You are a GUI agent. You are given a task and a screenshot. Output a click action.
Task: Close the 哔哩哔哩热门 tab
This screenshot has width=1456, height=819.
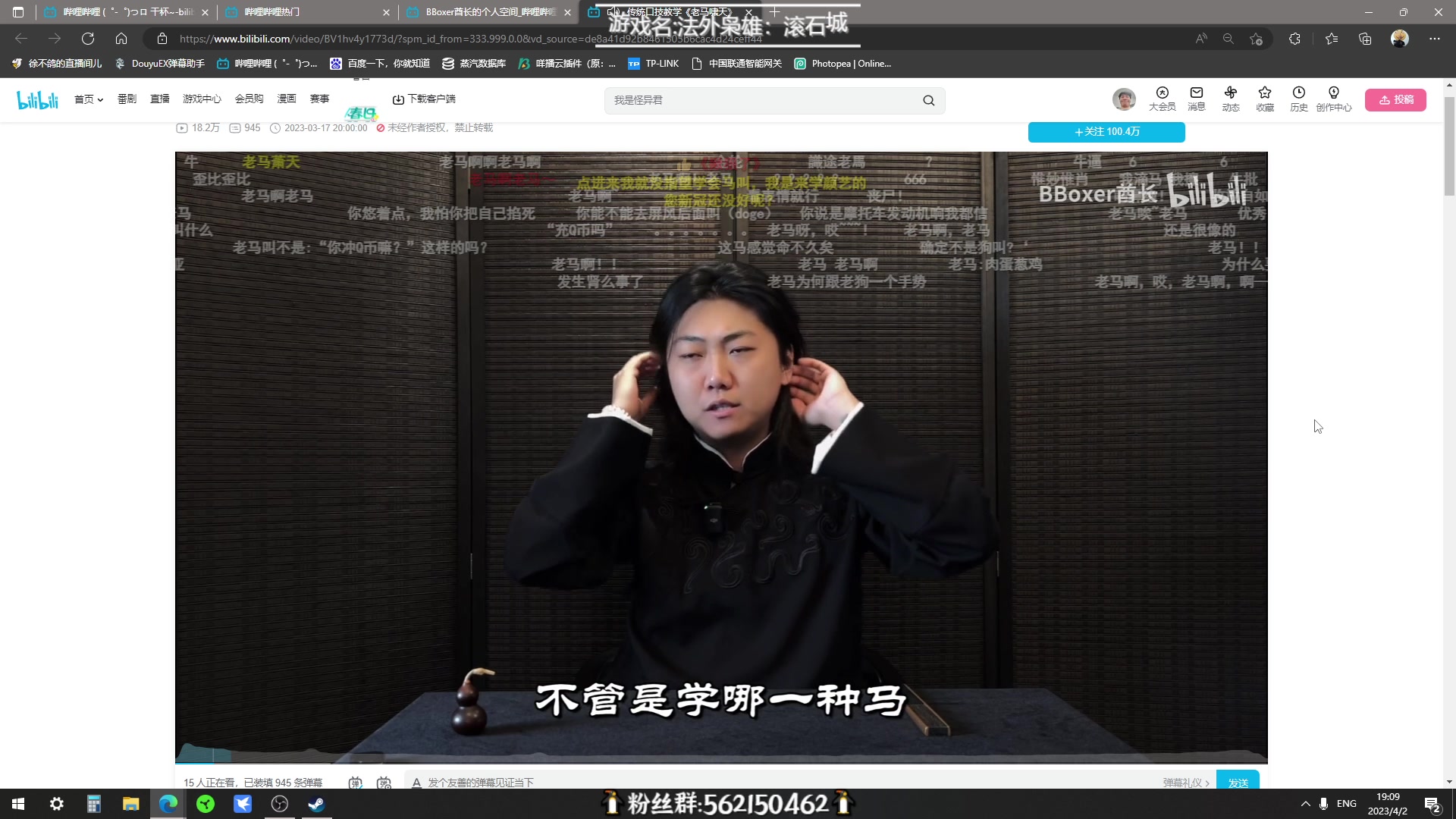(x=386, y=12)
